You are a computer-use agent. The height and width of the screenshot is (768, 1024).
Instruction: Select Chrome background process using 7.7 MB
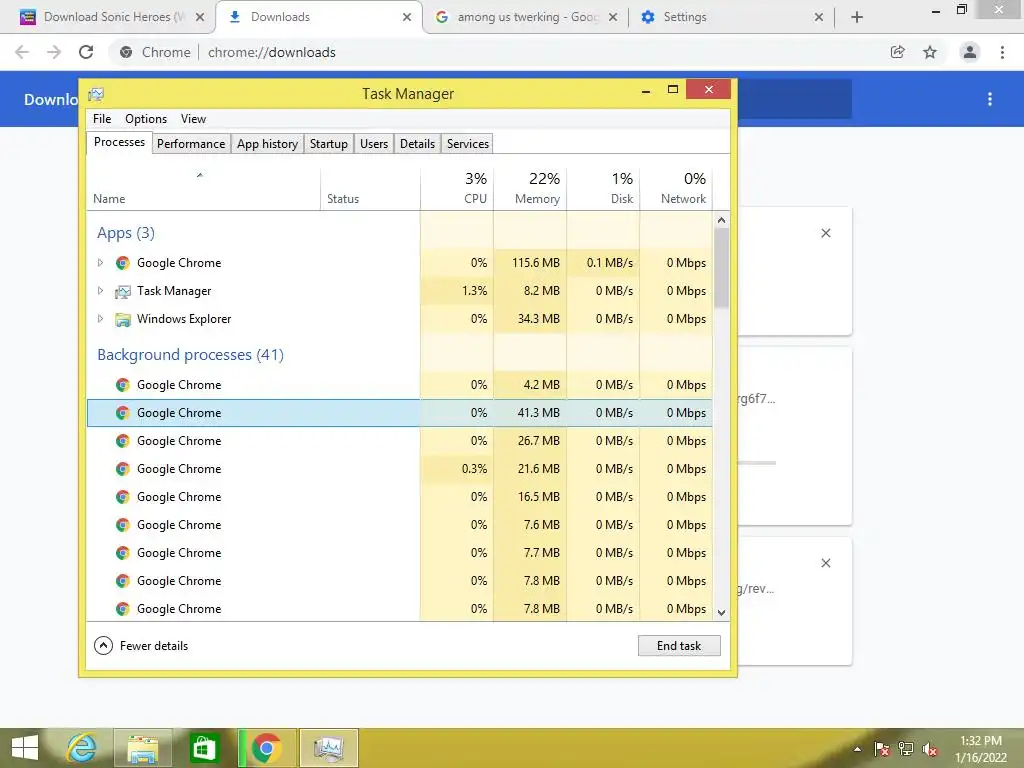tap(400, 553)
